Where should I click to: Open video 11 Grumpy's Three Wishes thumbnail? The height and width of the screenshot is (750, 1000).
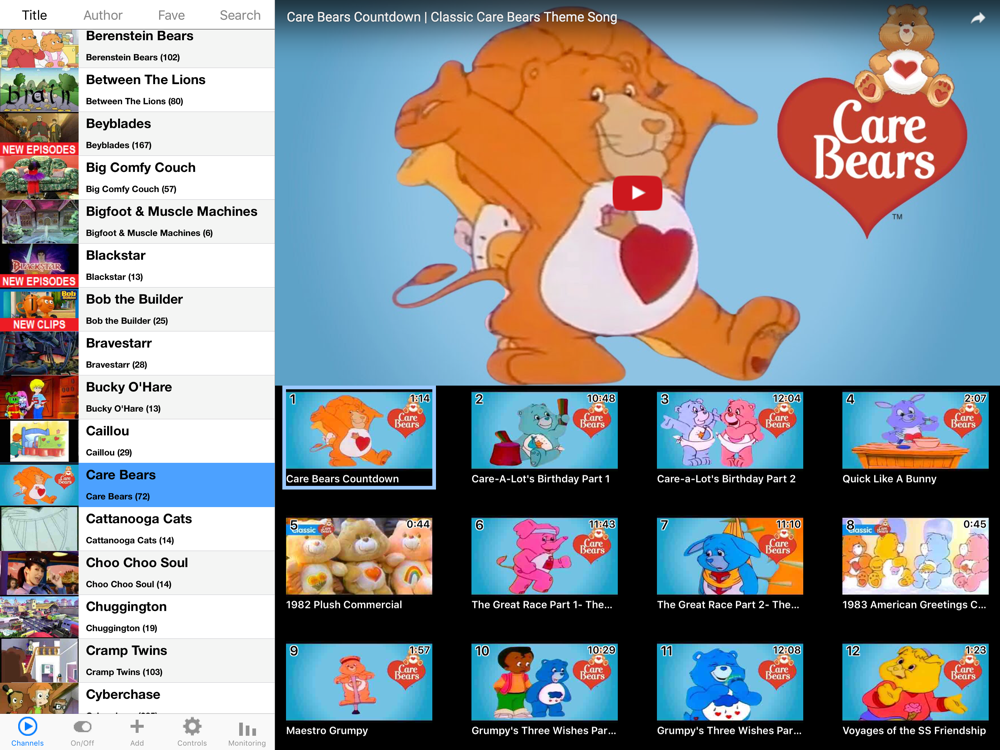pos(730,682)
